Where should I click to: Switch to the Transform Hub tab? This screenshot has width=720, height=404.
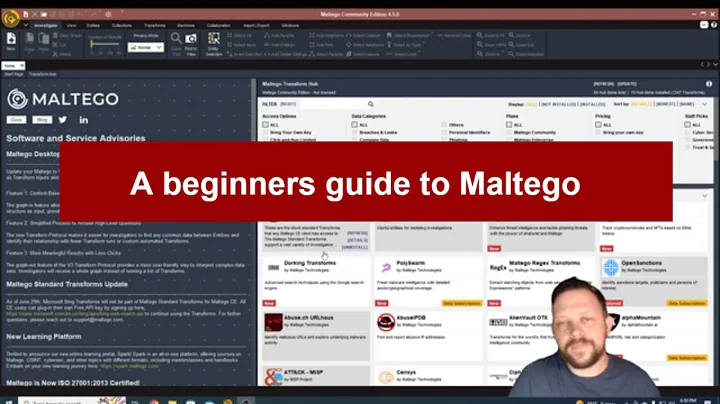pos(43,74)
